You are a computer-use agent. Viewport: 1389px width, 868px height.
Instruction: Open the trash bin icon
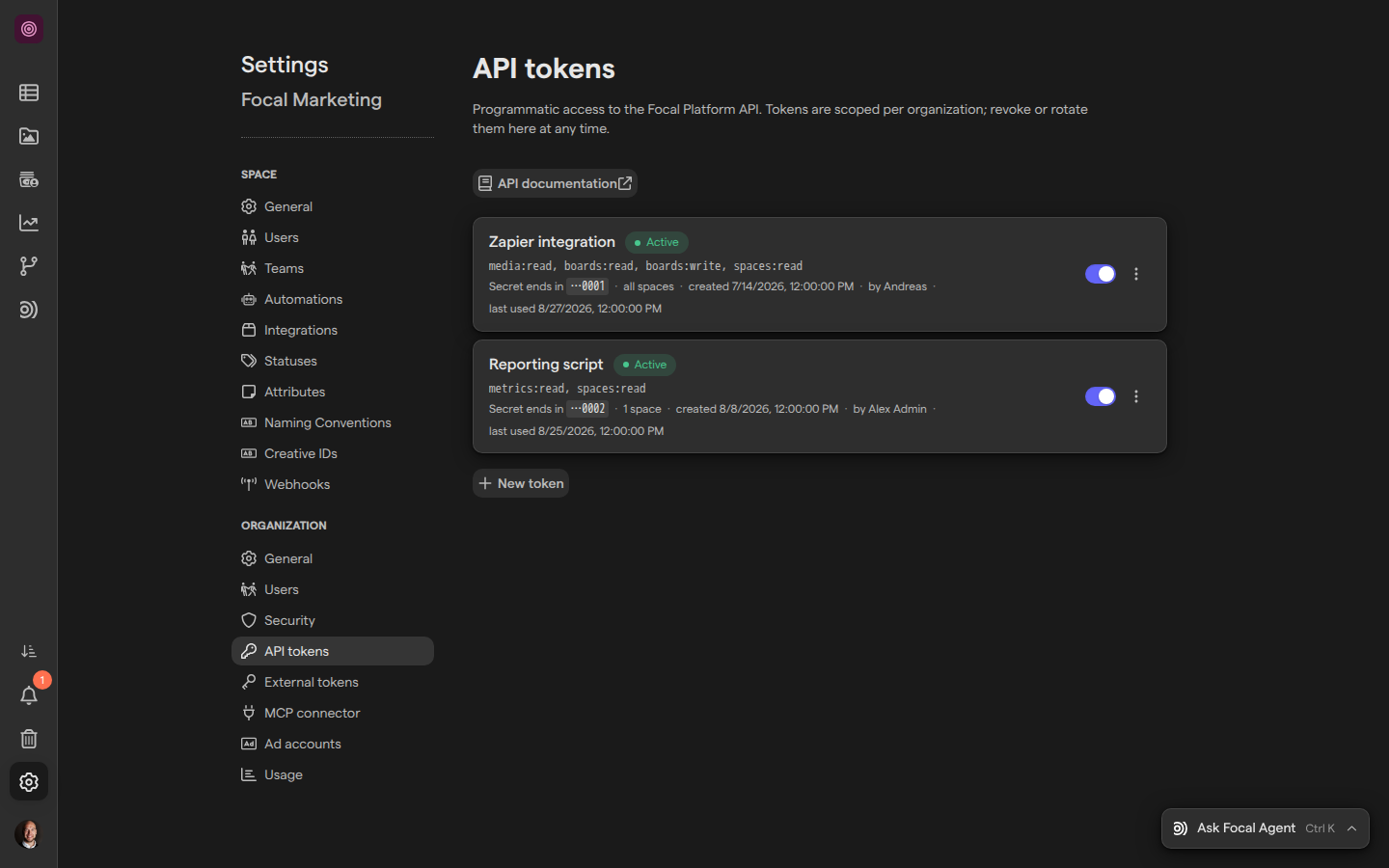pos(29,739)
